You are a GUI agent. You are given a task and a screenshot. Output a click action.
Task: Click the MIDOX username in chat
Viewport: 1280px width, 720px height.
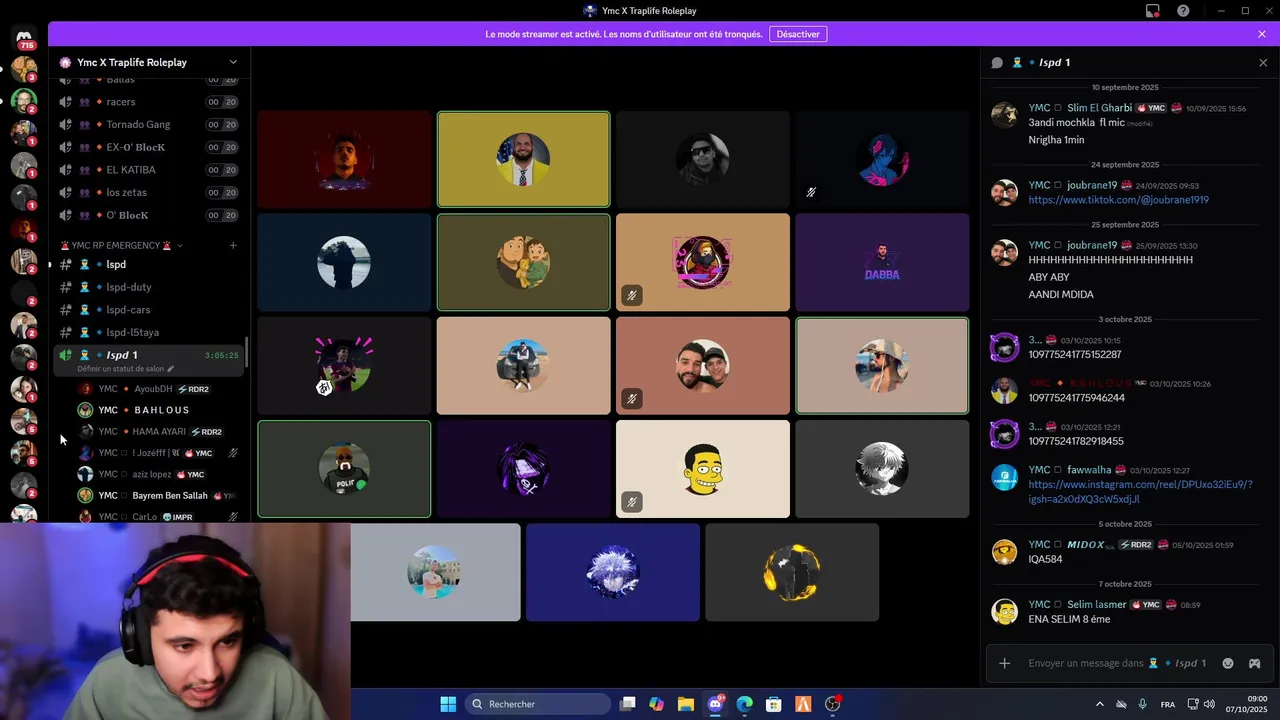(1085, 545)
